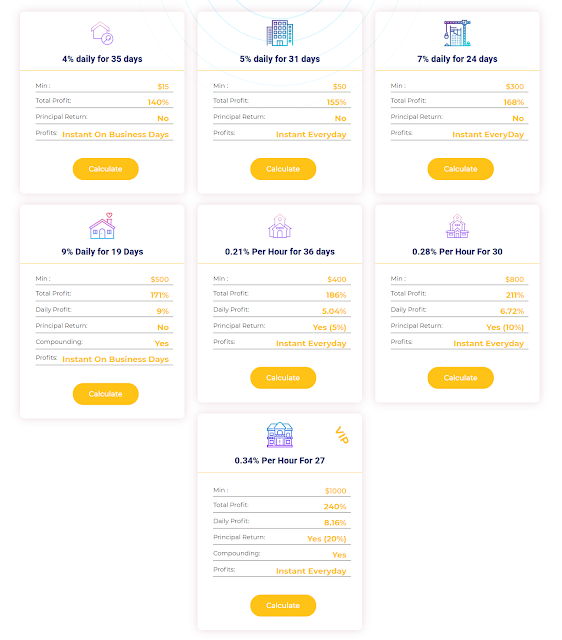Calculate the 5% daily for 31 days plan

pyautogui.click(x=283, y=169)
